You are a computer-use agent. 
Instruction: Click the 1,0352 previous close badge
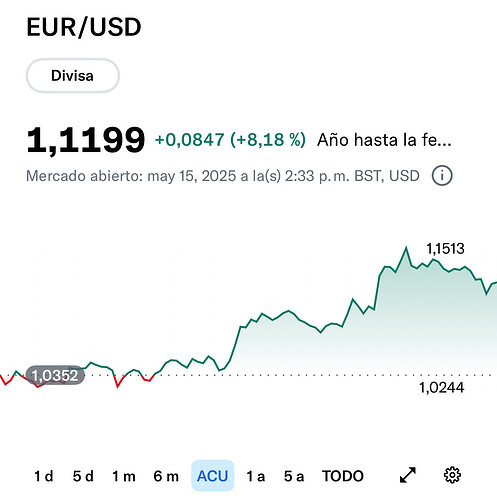[x=55, y=375]
